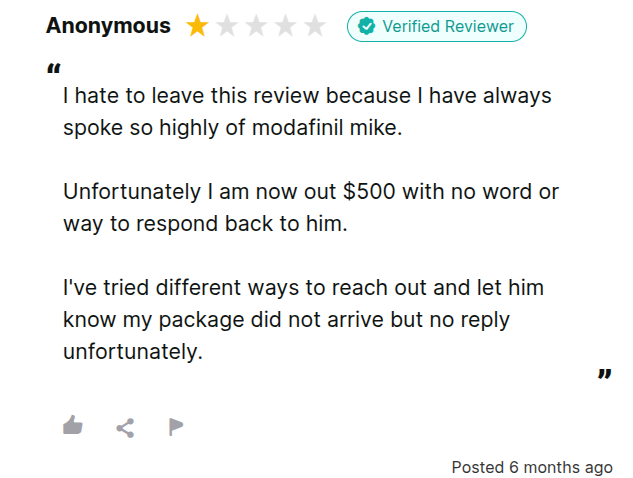Click the words "modafinil mike" in the review

(332, 130)
